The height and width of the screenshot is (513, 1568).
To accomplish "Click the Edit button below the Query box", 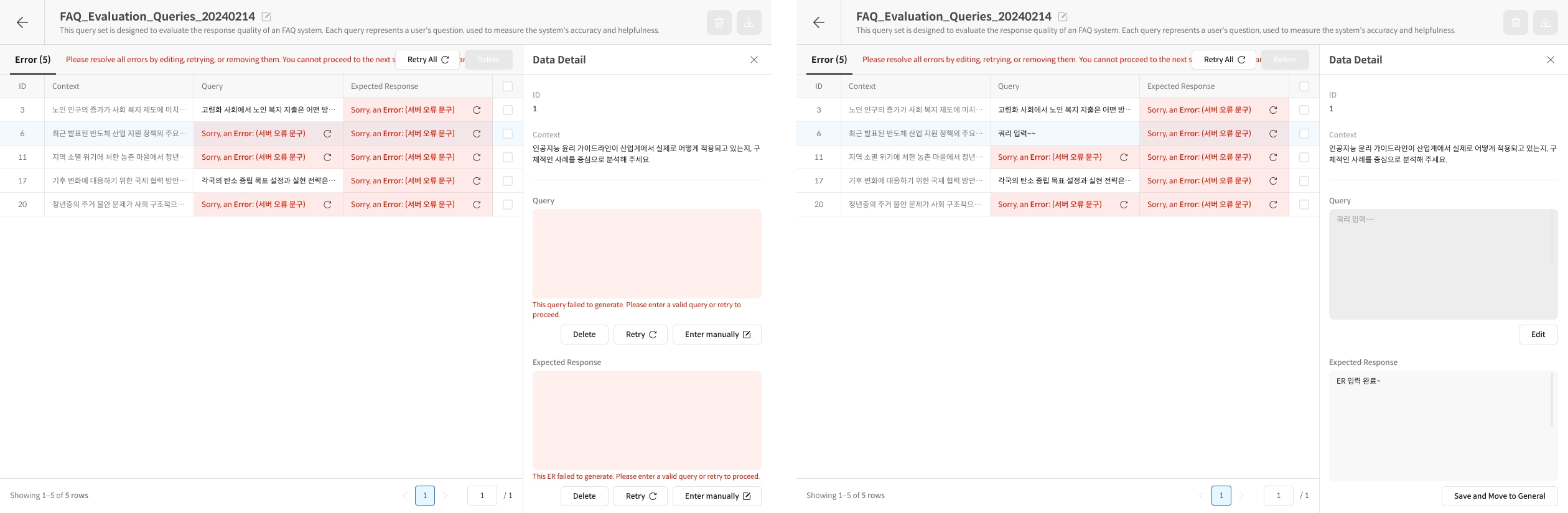I will point(1538,335).
